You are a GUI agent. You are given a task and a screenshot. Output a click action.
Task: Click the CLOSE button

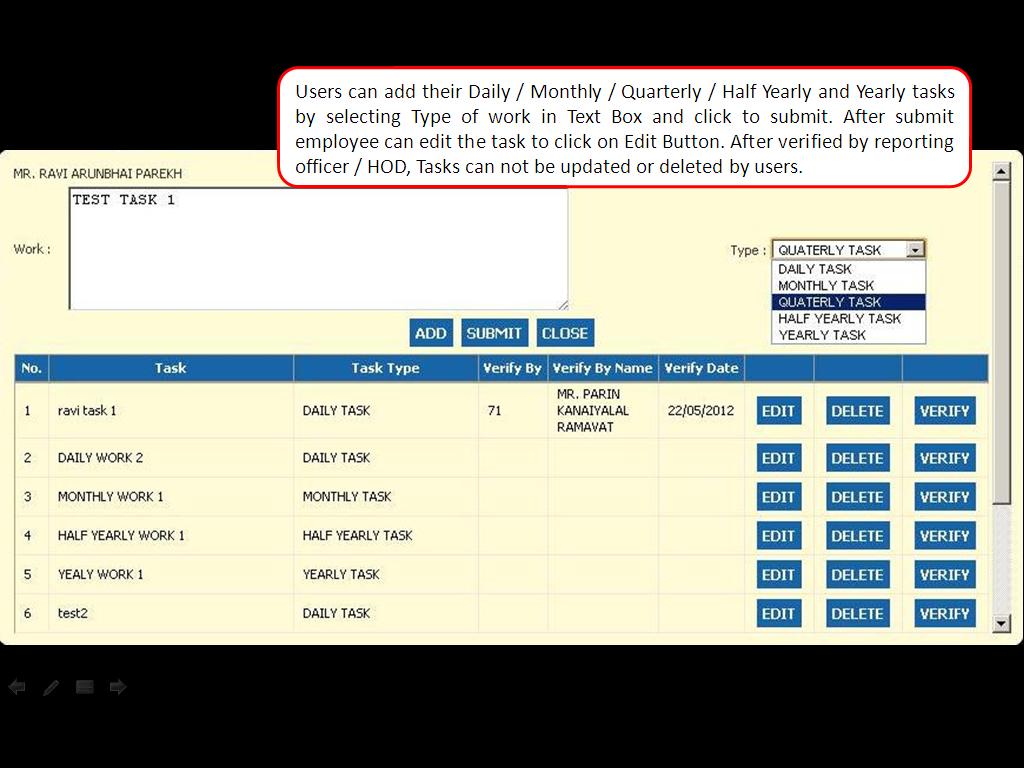point(565,333)
